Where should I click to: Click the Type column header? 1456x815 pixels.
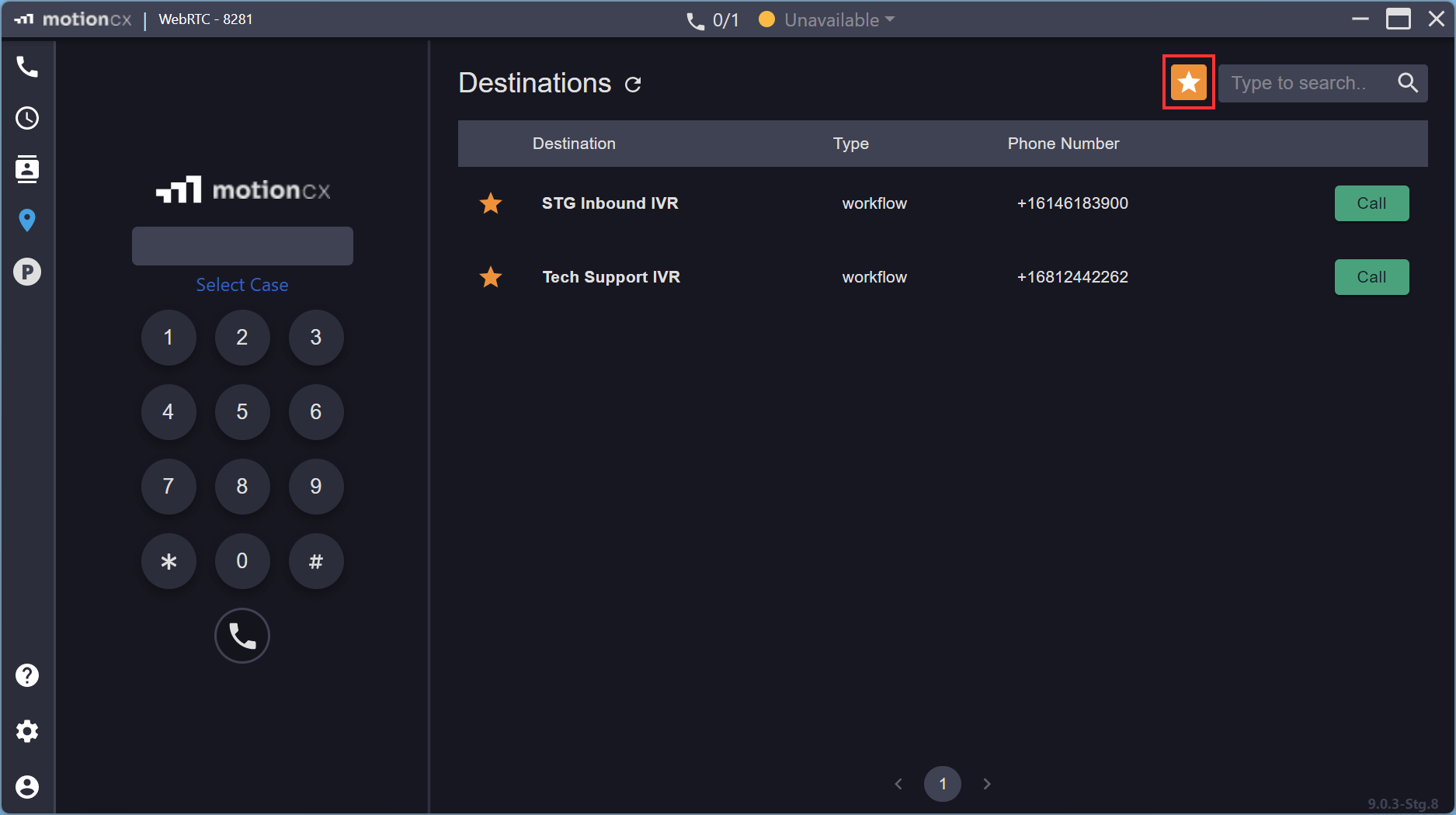pos(851,144)
